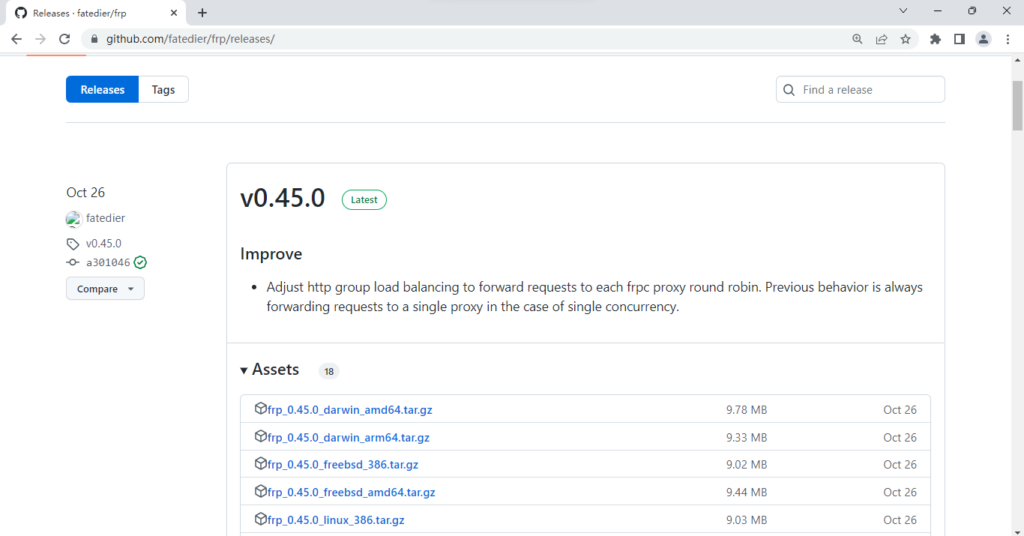The width and height of the screenshot is (1024, 536).
Task: Open the zoom magnifier icon in address bar
Action: click(x=857, y=39)
